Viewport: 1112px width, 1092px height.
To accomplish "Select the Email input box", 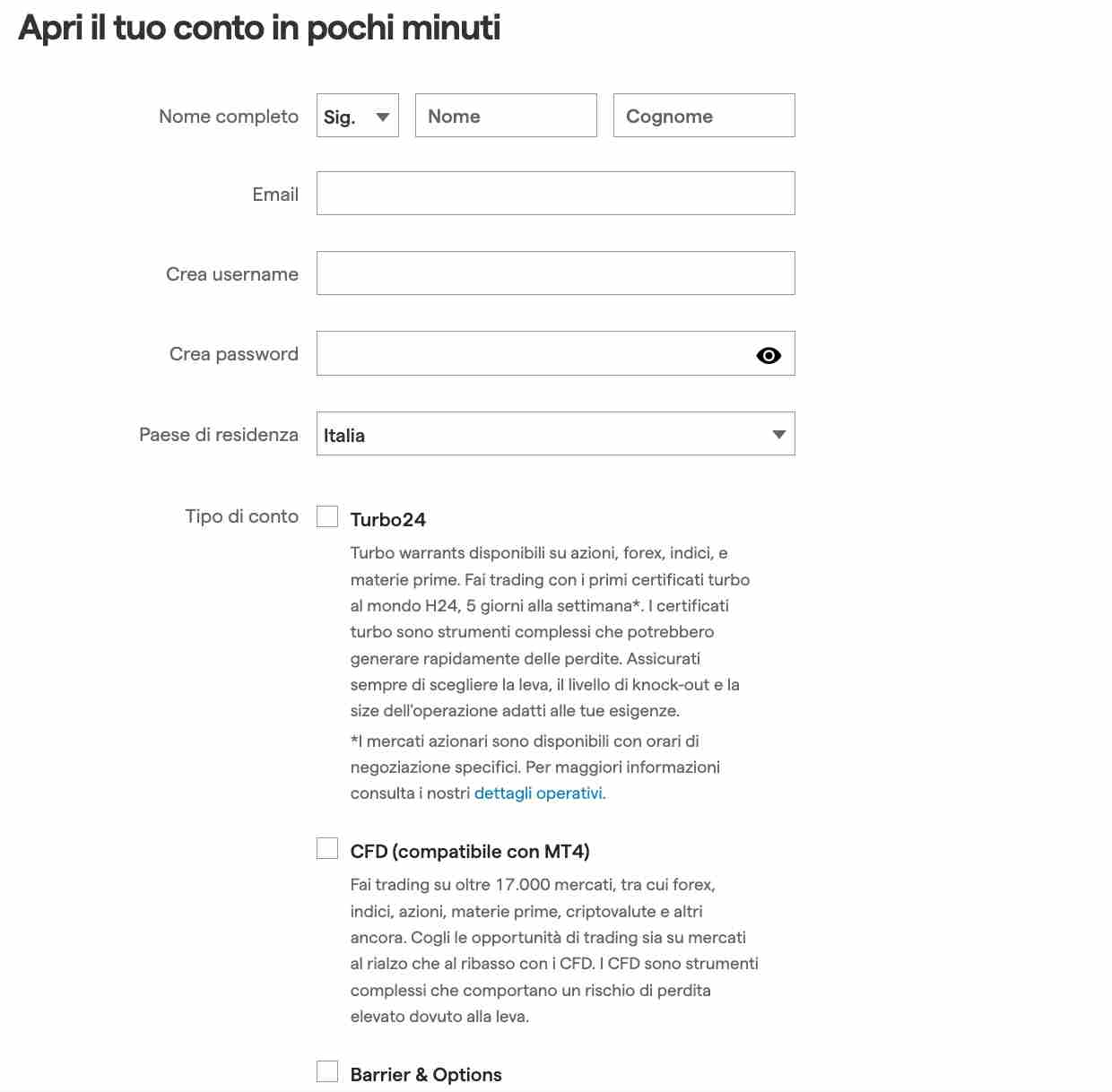I will click(x=555, y=194).
